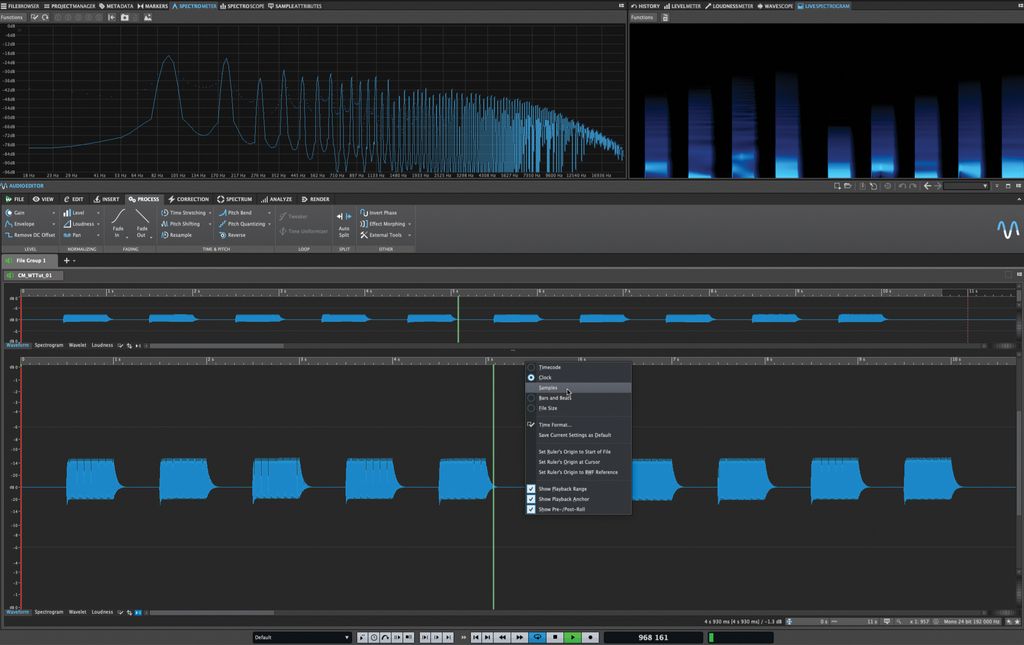1024x645 pixels.
Task: Click the Resample icon
Action: 164,234
